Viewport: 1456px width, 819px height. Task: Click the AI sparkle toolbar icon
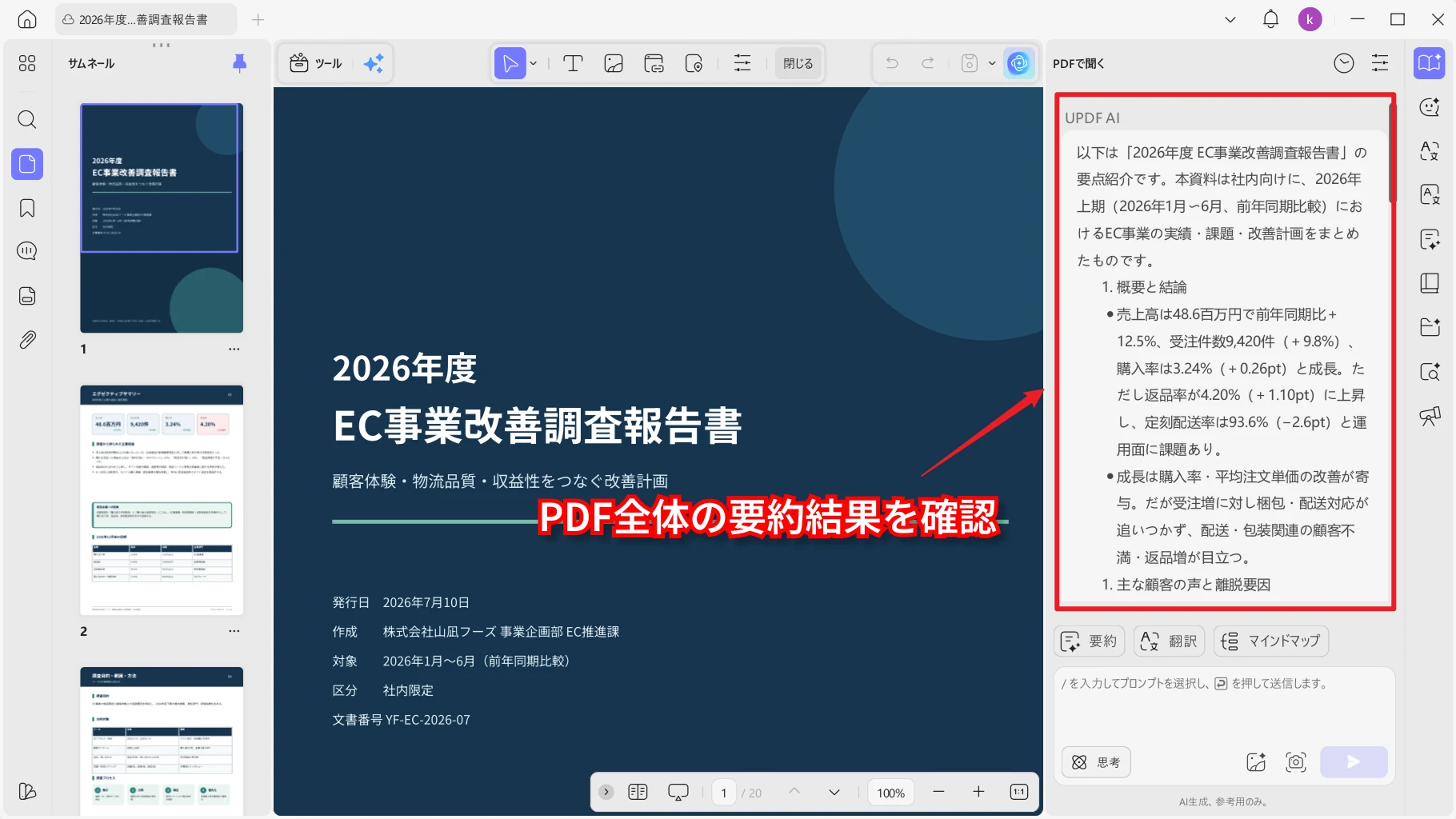(x=374, y=63)
